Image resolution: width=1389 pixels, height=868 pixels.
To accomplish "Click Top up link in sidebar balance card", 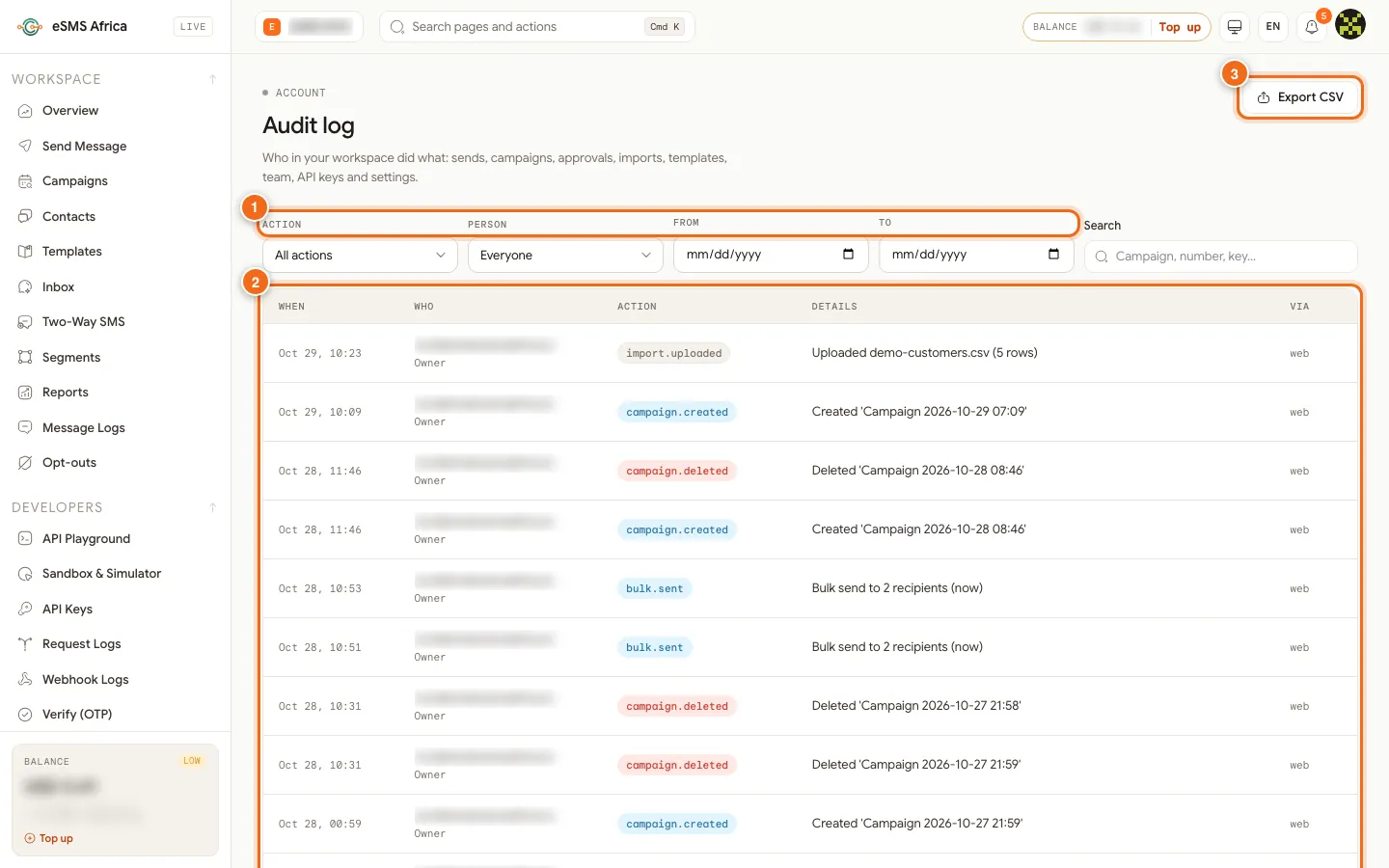I will pyautogui.click(x=49, y=839).
